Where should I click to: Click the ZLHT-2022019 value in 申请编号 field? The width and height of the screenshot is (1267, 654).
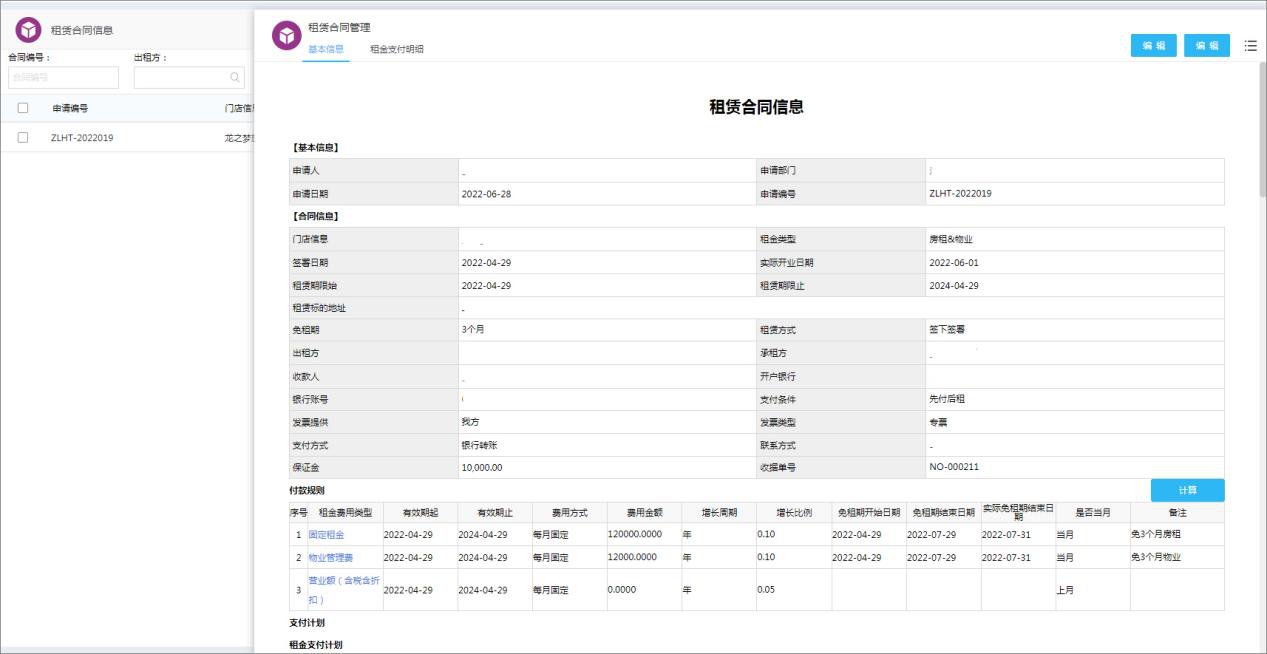960,194
